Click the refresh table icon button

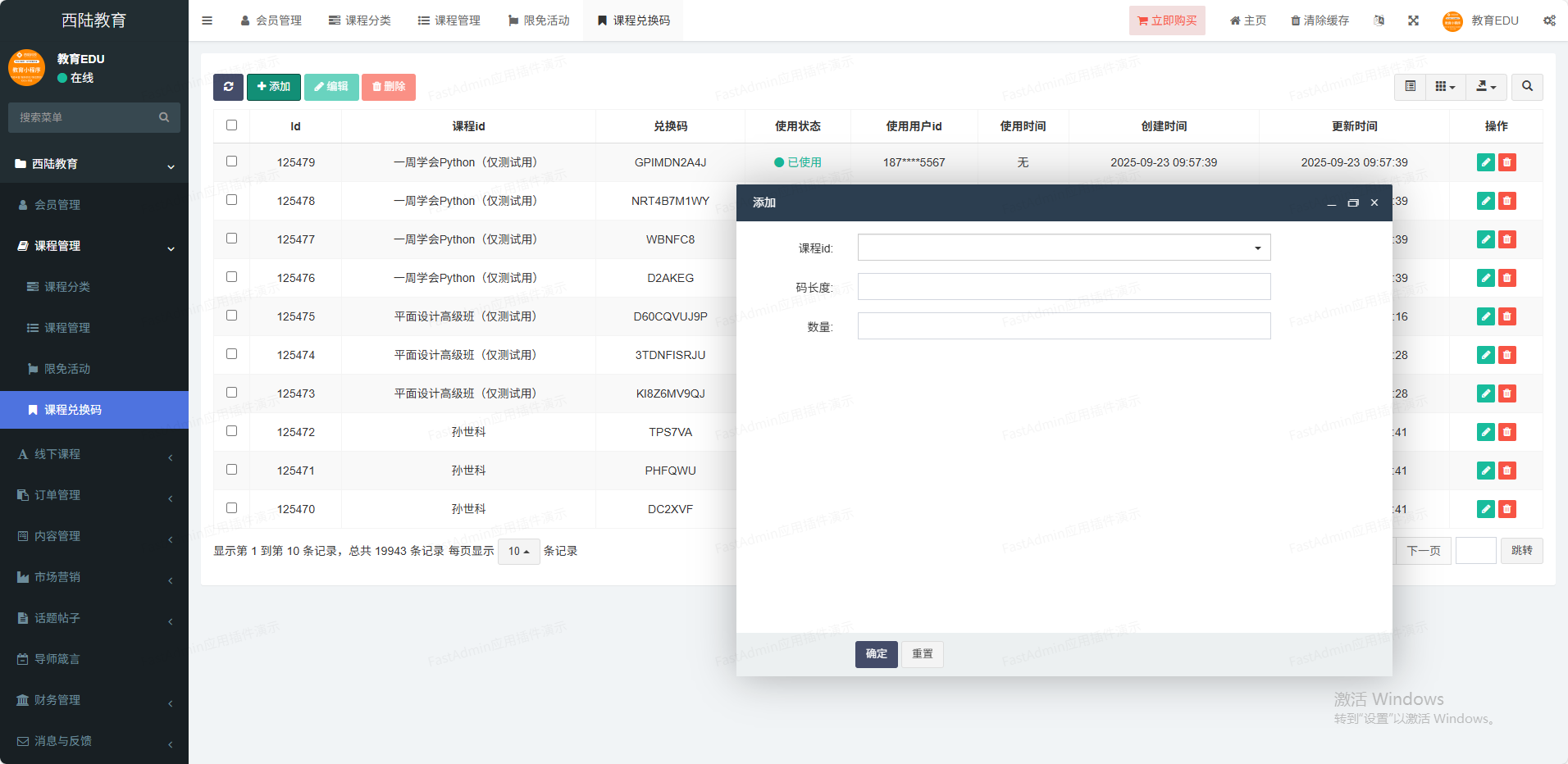[x=228, y=87]
